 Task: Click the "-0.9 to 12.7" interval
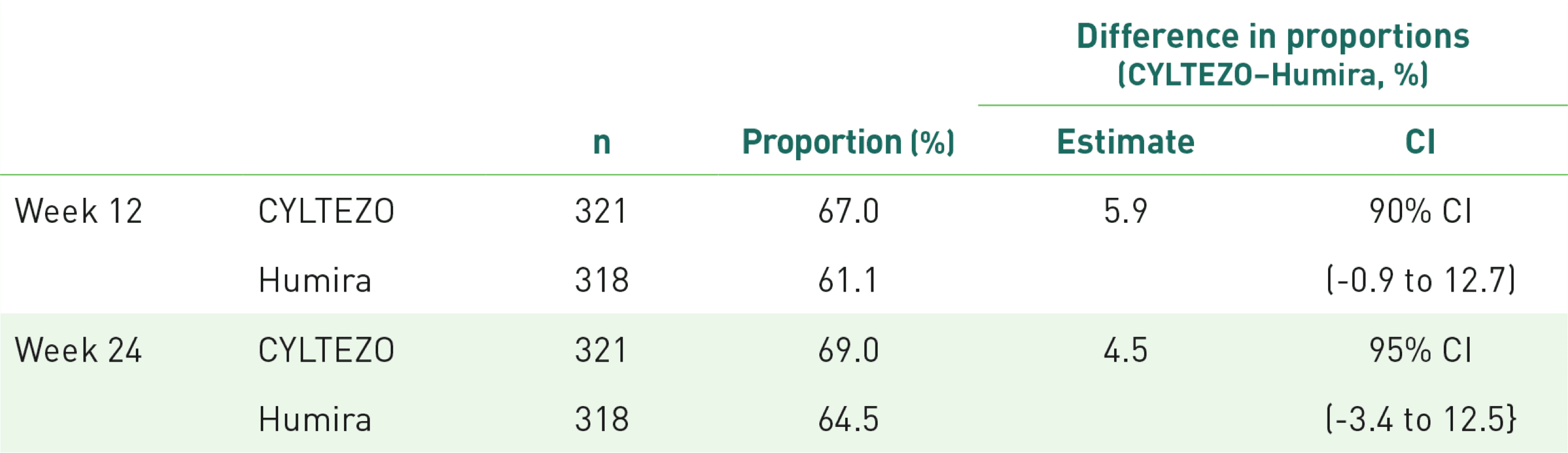[x=1420, y=281]
